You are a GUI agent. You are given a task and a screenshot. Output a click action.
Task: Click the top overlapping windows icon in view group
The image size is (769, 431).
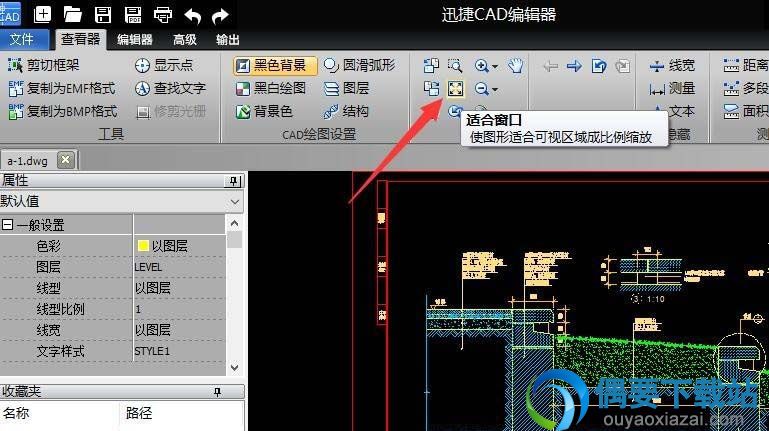(x=431, y=65)
